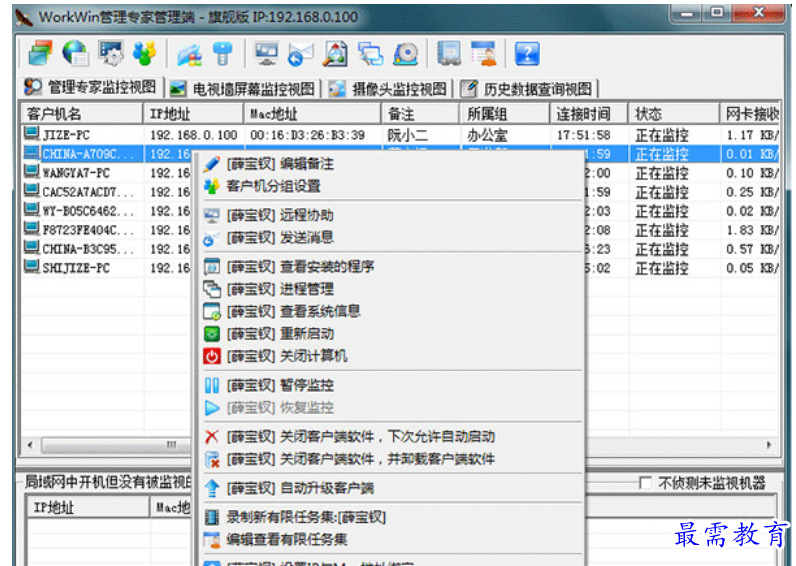Click the globe with list toolbar icon
This screenshot has height=566, width=796.
75,53
